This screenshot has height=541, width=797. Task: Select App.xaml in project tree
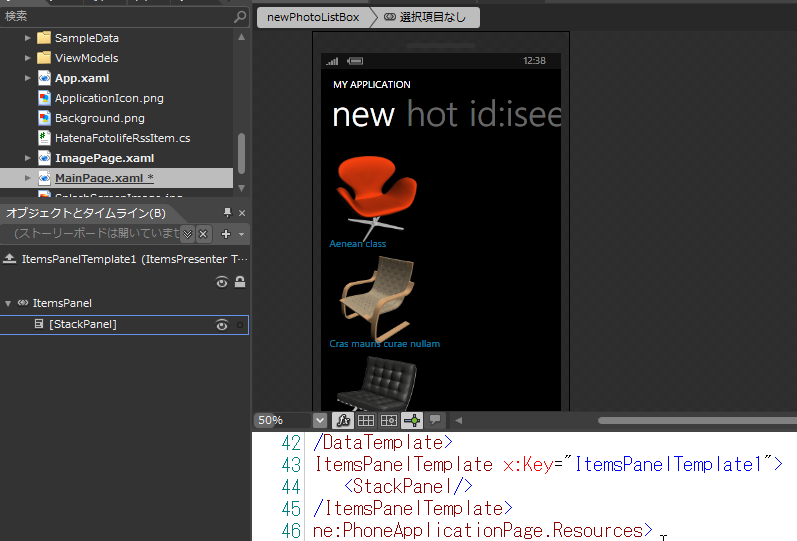pos(82,78)
